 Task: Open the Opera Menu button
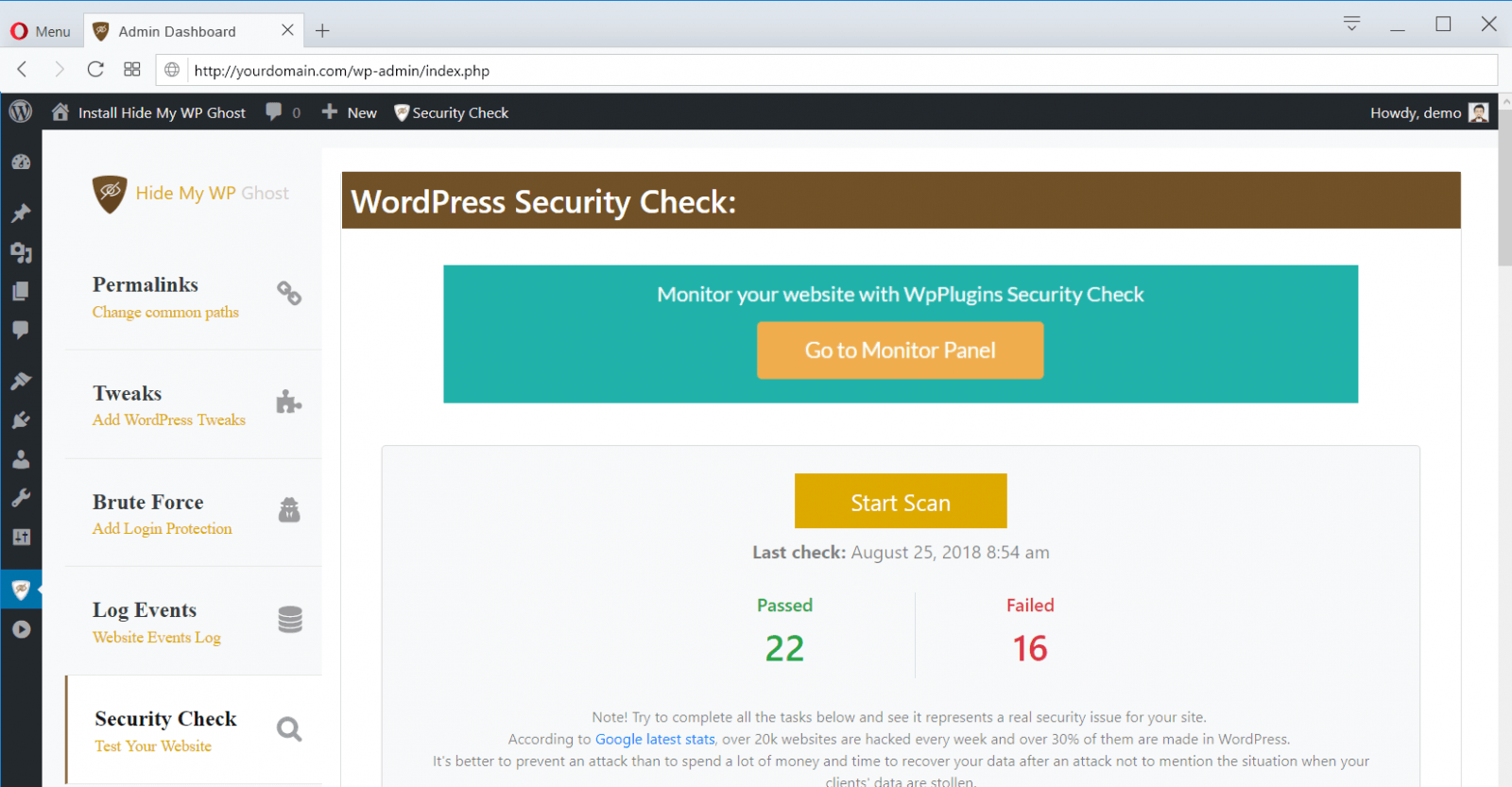coord(41,31)
